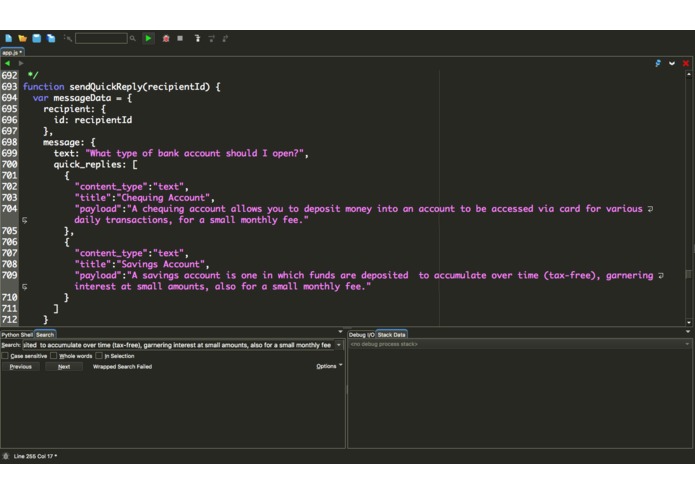Save the current file with the disk icon
Image resolution: width=695 pixels, height=494 pixels.
tap(37, 39)
